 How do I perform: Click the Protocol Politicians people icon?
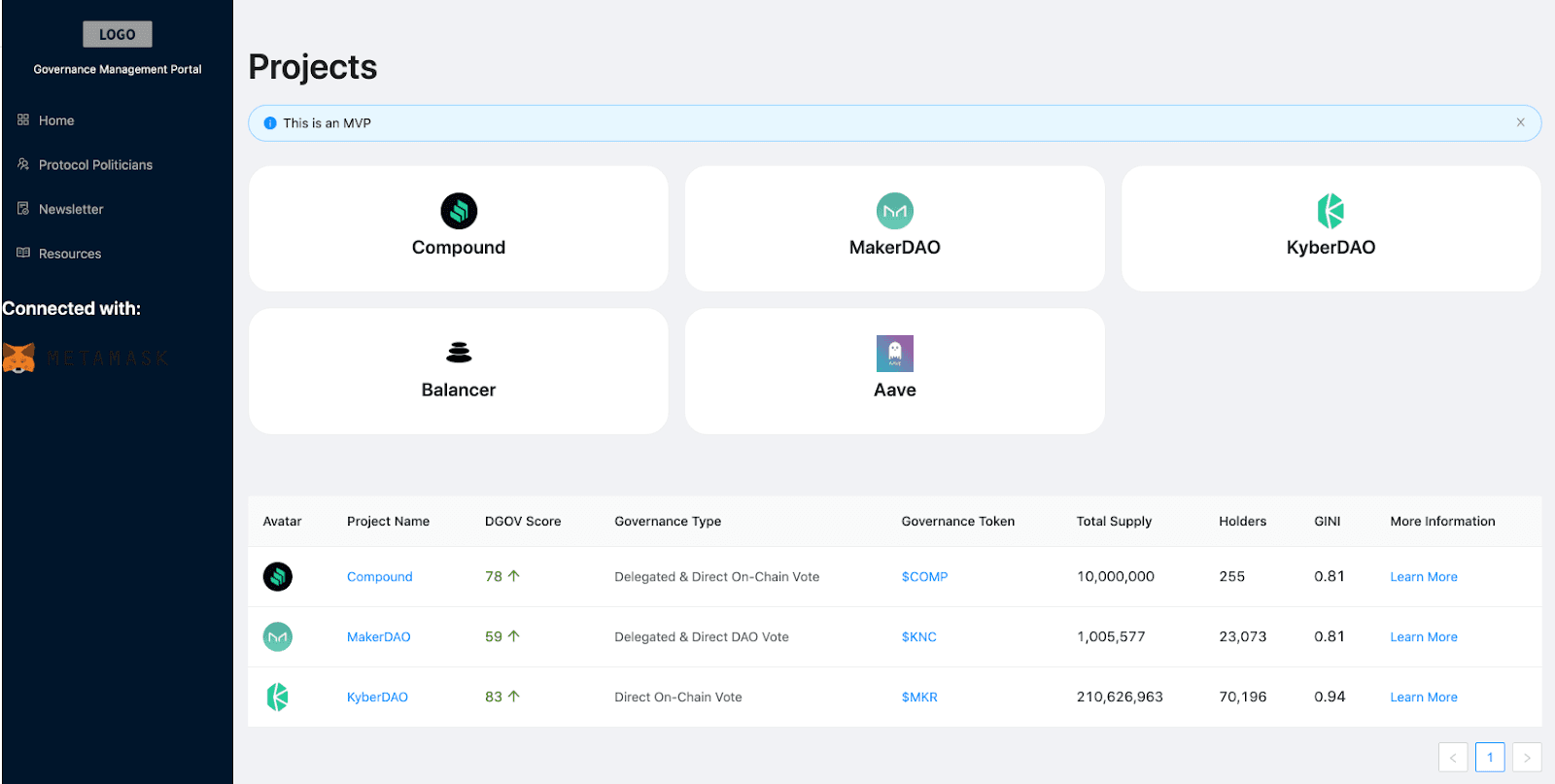[x=23, y=164]
